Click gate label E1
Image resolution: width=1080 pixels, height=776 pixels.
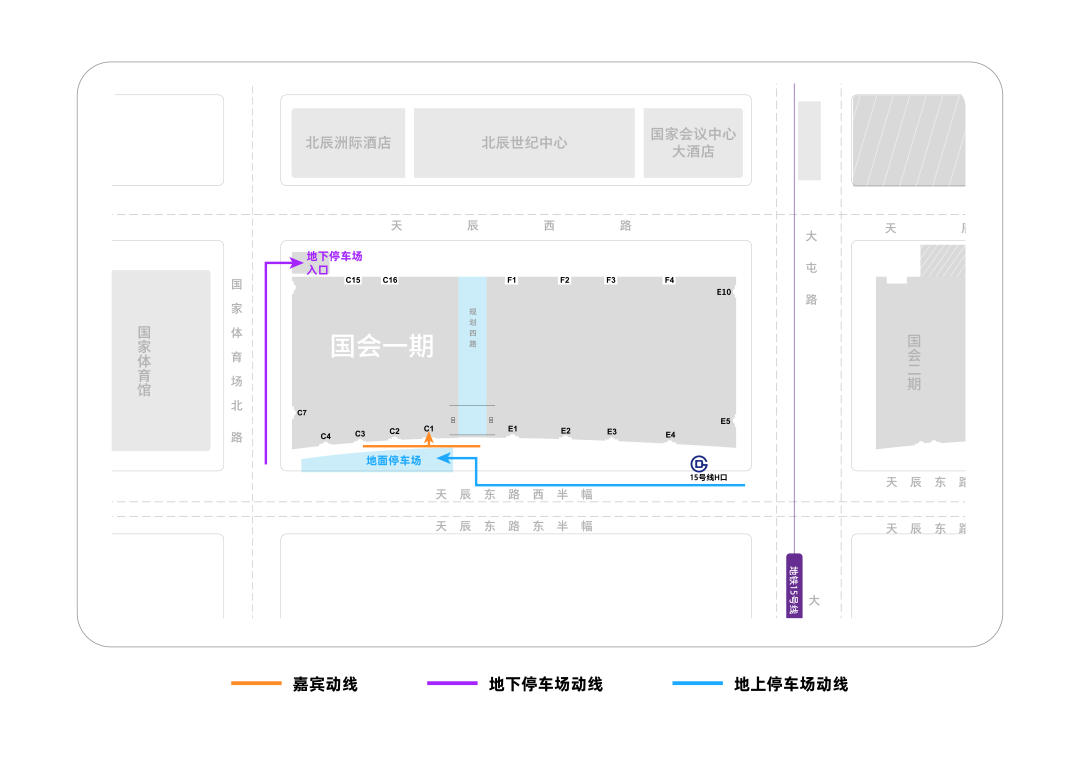click(x=512, y=429)
